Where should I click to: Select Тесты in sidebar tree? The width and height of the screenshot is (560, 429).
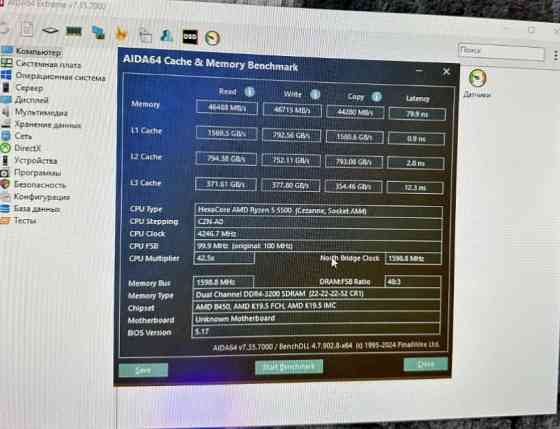coord(25,220)
